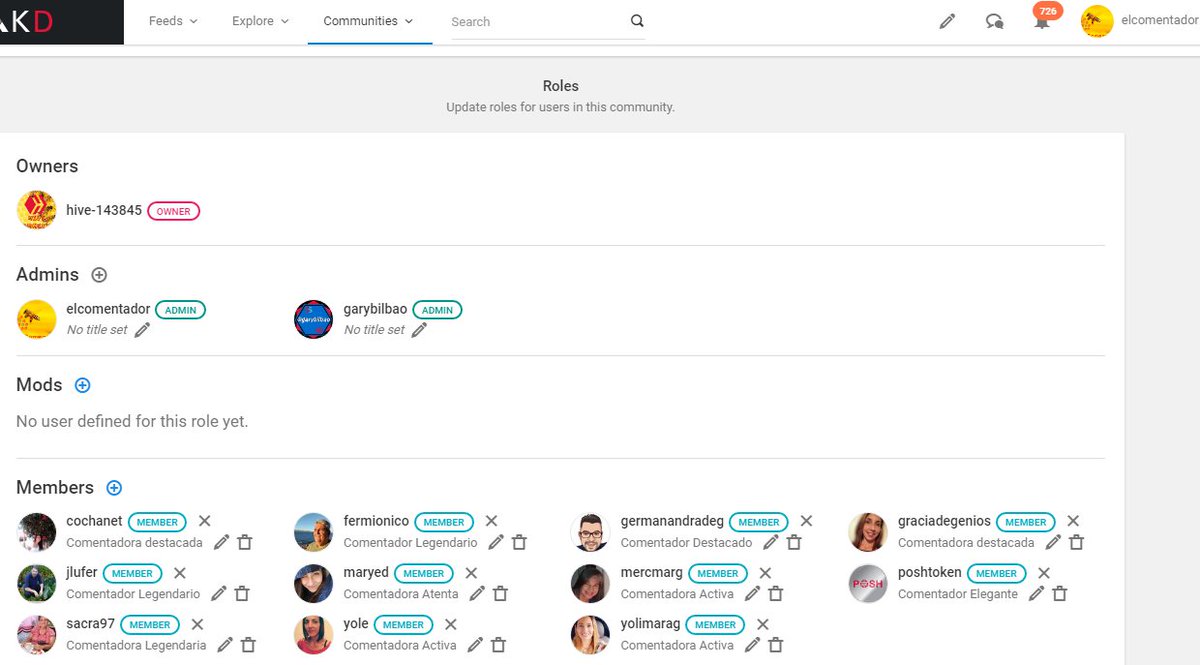Open the Feeds dropdown menu
This screenshot has width=1200, height=665.
pyautogui.click(x=173, y=21)
